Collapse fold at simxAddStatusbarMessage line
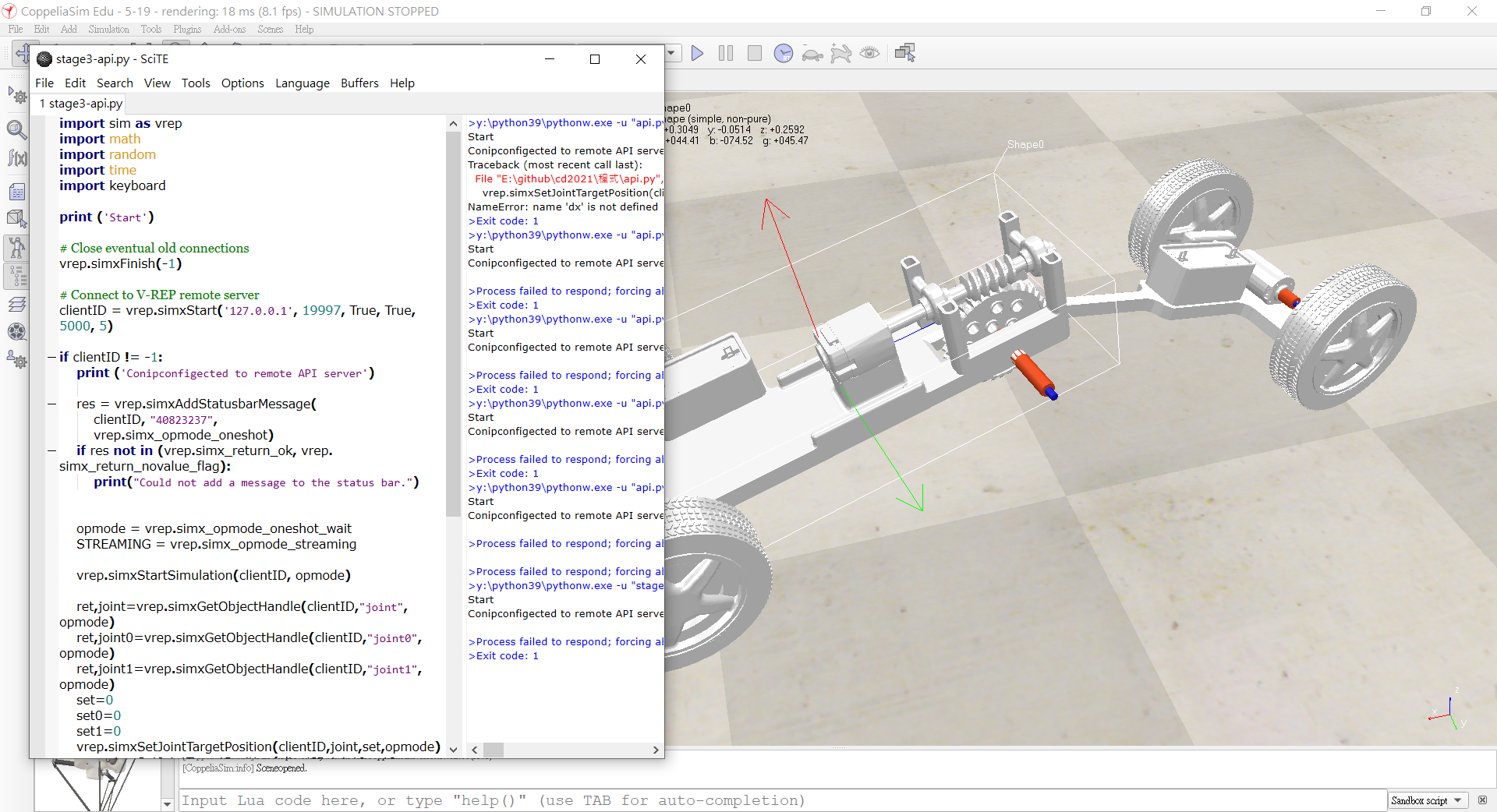This screenshot has height=812, width=1497. (x=52, y=404)
